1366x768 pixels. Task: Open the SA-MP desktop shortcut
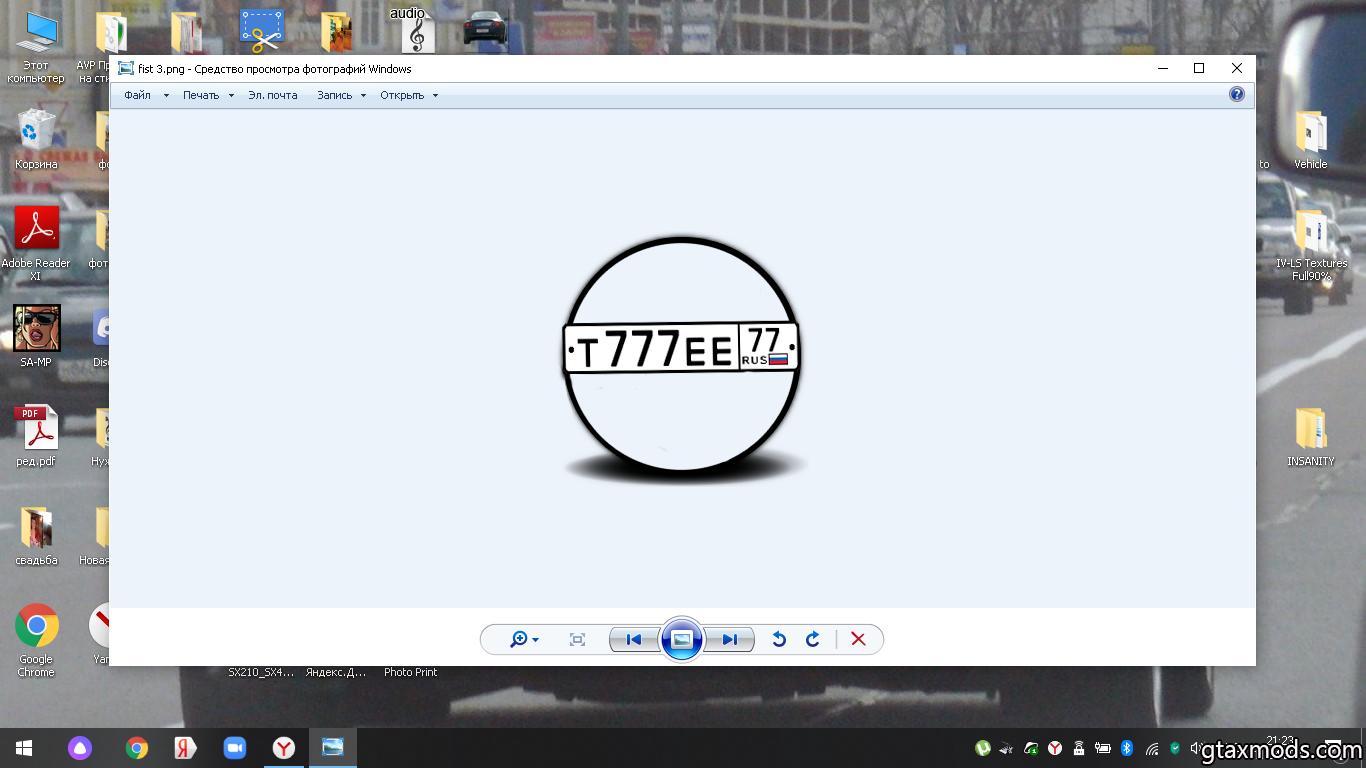tap(37, 329)
